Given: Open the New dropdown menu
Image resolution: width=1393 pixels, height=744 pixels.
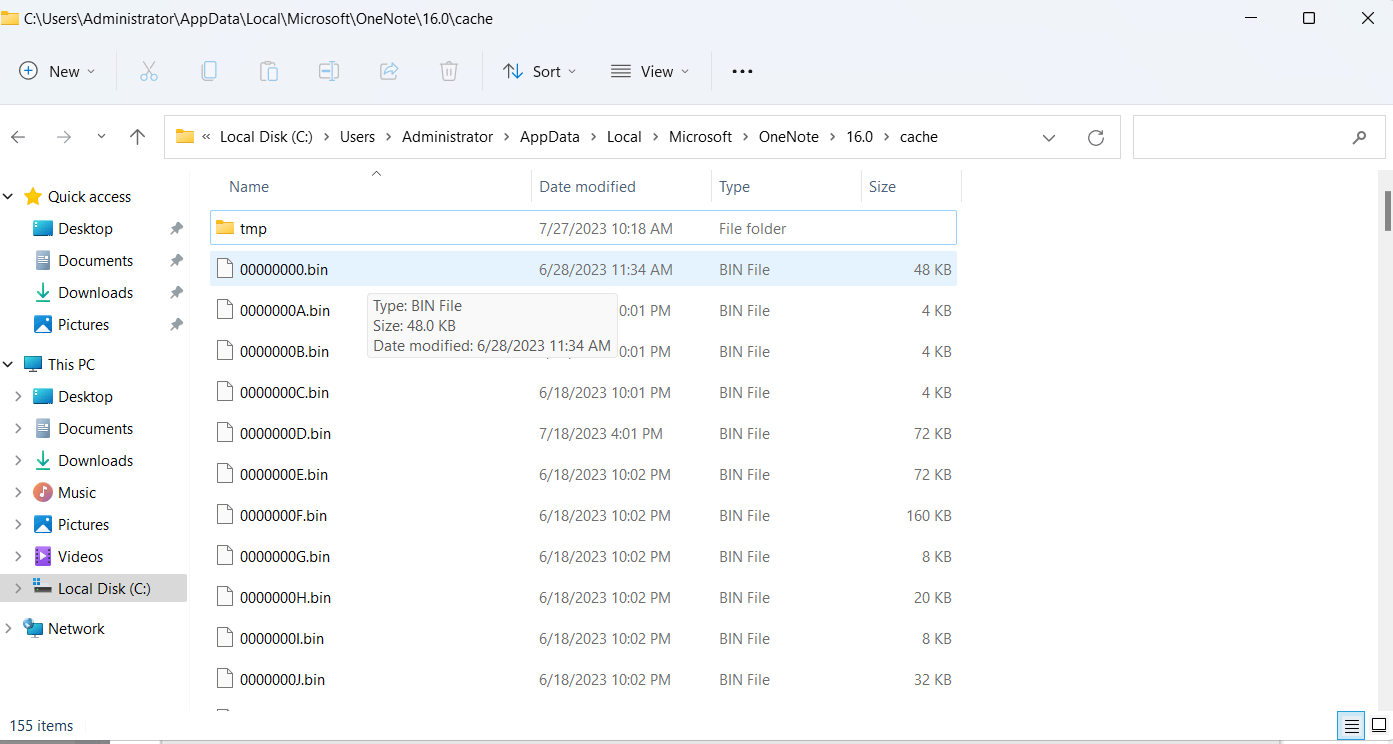Looking at the screenshot, I should (x=58, y=71).
